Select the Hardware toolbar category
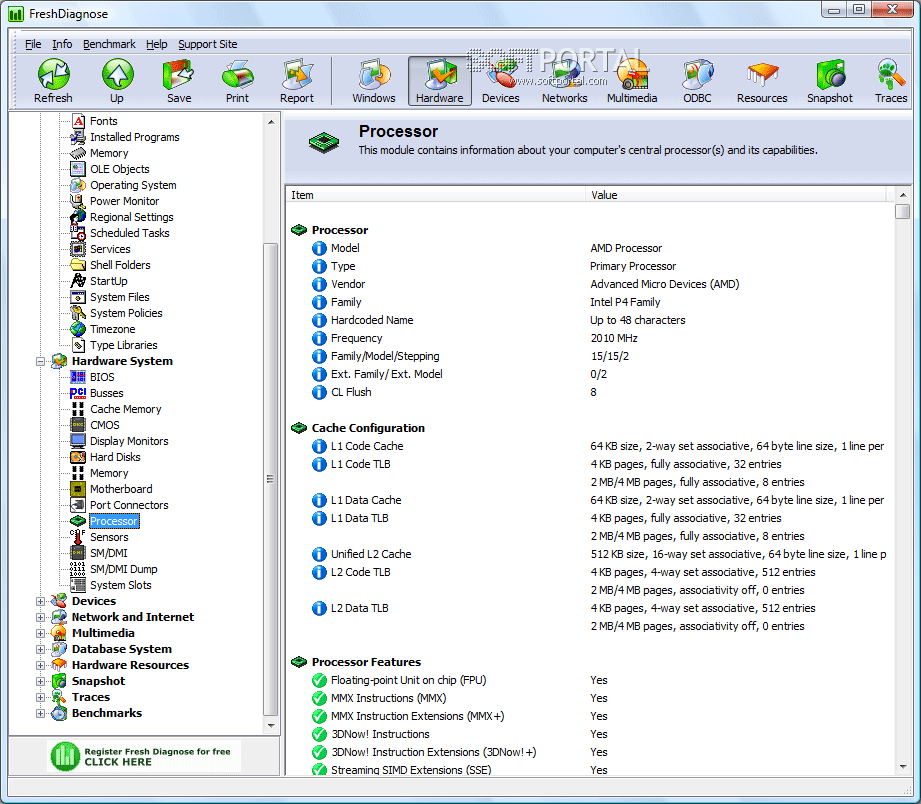The width and height of the screenshot is (921, 804). pyautogui.click(x=440, y=80)
